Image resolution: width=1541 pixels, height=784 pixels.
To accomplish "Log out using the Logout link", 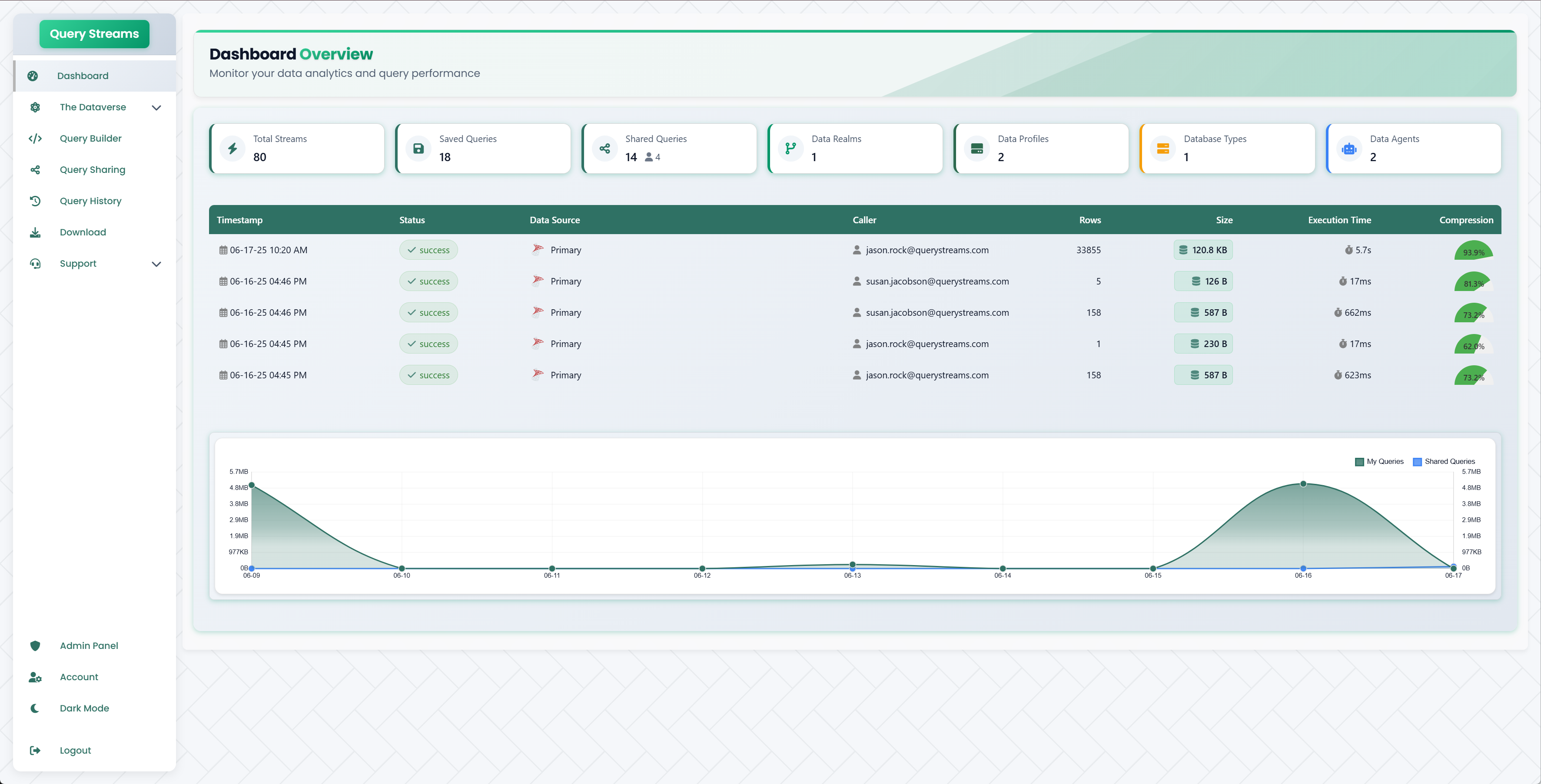I will [x=75, y=751].
